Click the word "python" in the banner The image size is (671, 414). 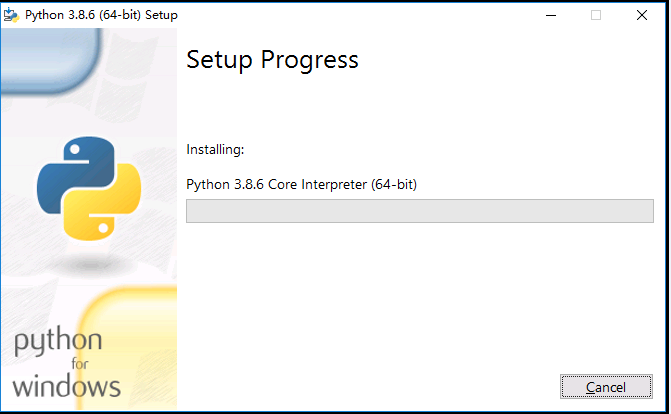pyautogui.click(x=58, y=343)
